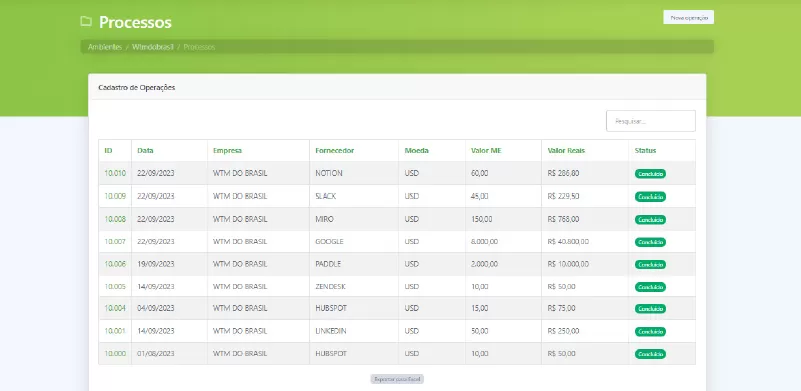801x391 pixels.
Task: Click the folder icon beside Processos title
Action: 86,21
